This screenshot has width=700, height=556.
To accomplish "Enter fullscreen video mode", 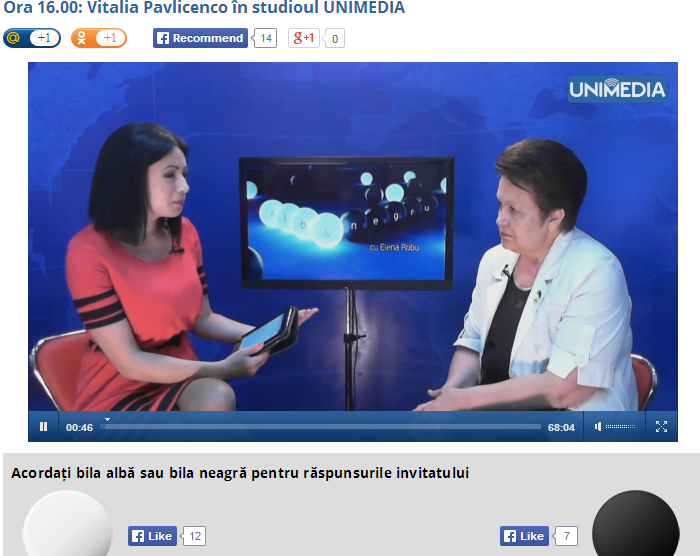I will coord(661,427).
